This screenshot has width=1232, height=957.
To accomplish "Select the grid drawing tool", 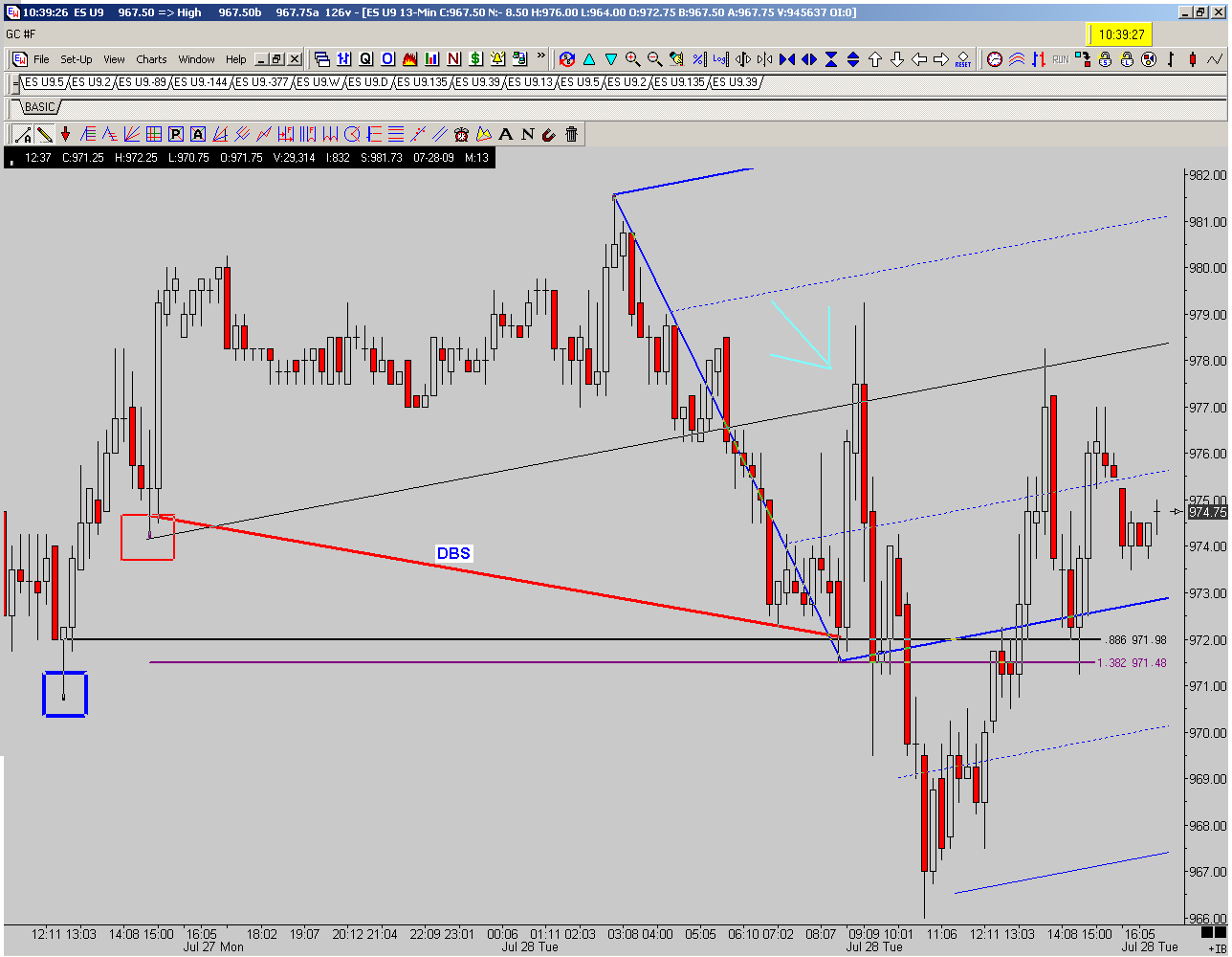I will (x=153, y=134).
